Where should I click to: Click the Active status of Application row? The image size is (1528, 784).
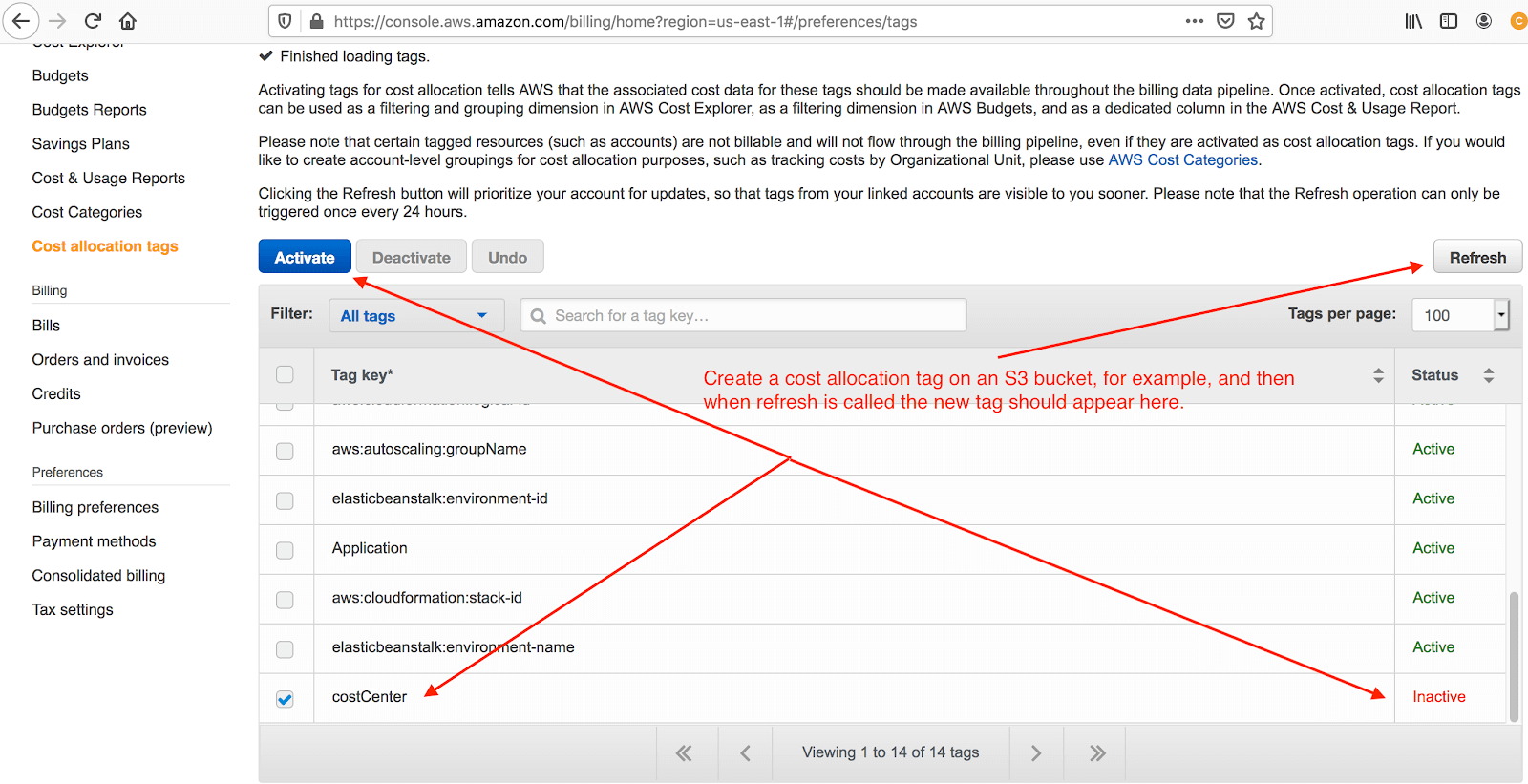point(1433,548)
